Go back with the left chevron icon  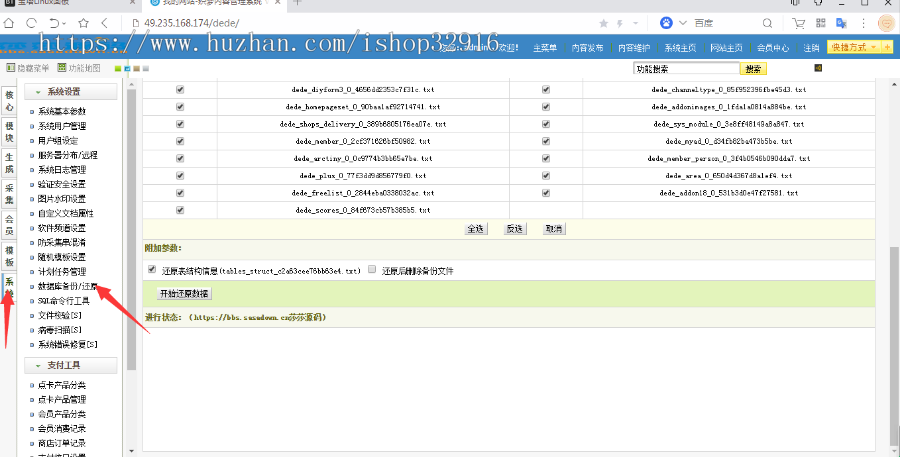pyautogui.click(x=104, y=23)
